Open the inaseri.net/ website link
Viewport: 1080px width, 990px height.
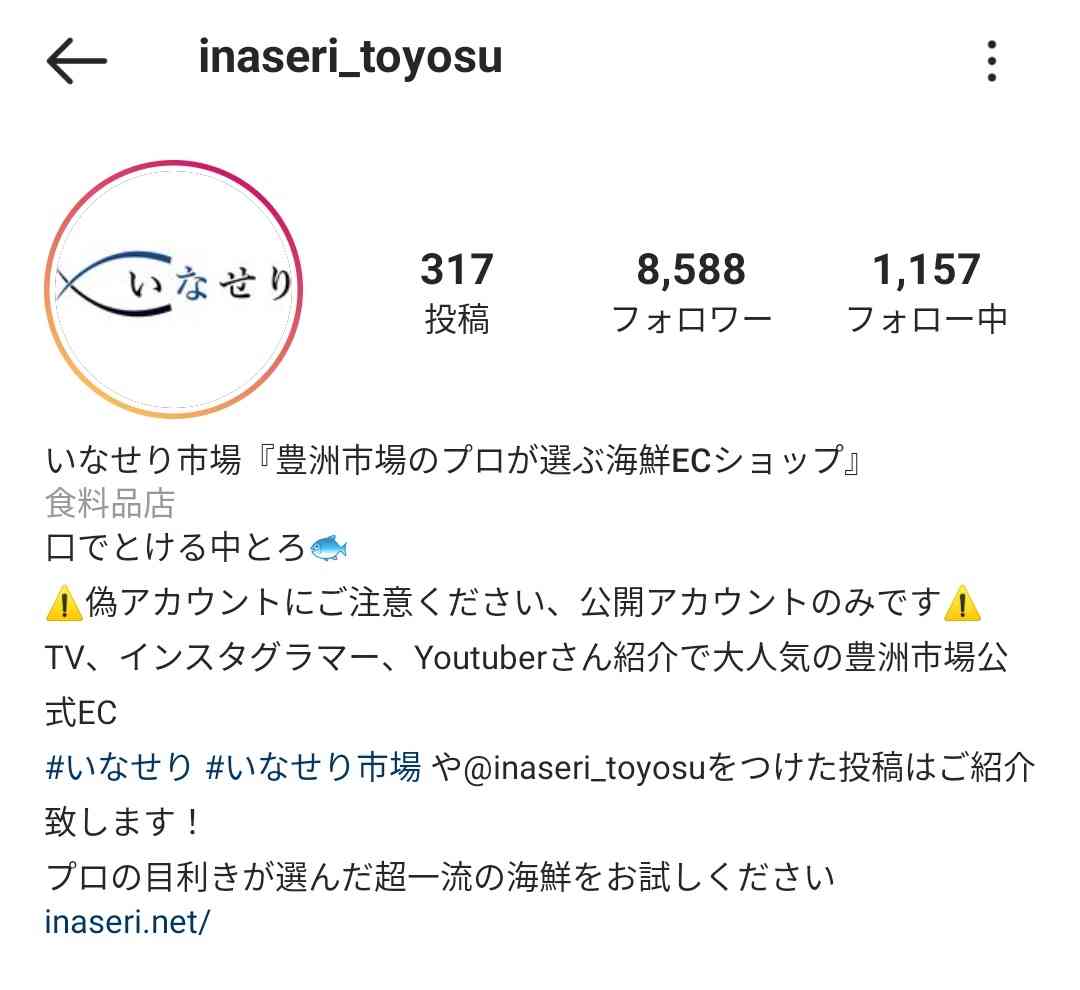click(x=127, y=922)
